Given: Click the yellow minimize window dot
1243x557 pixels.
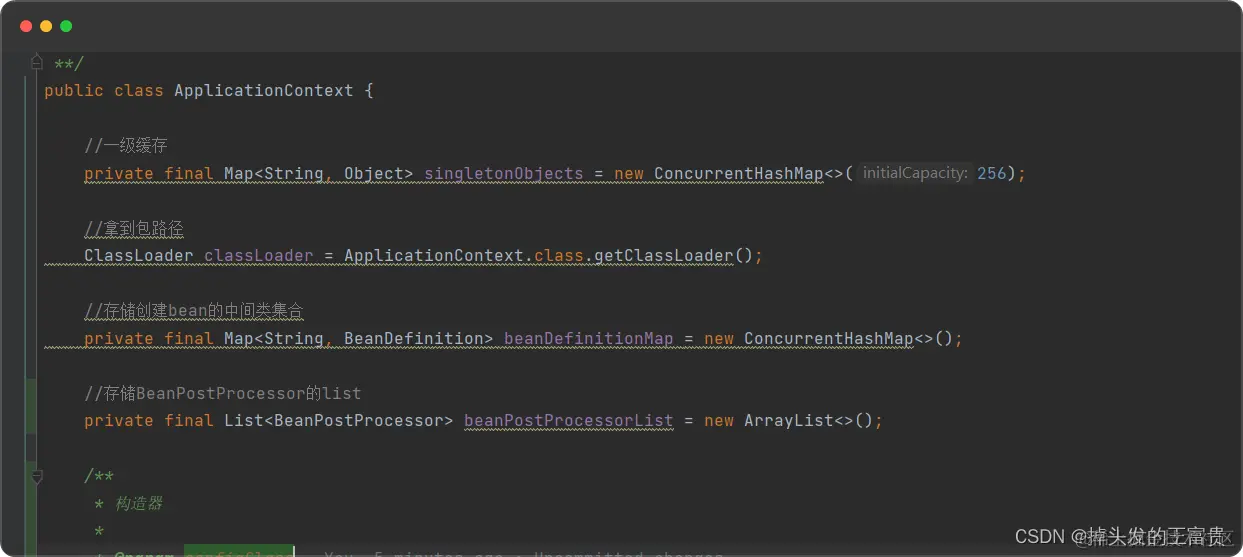Looking at the screenshot, I should coord(46,26).
